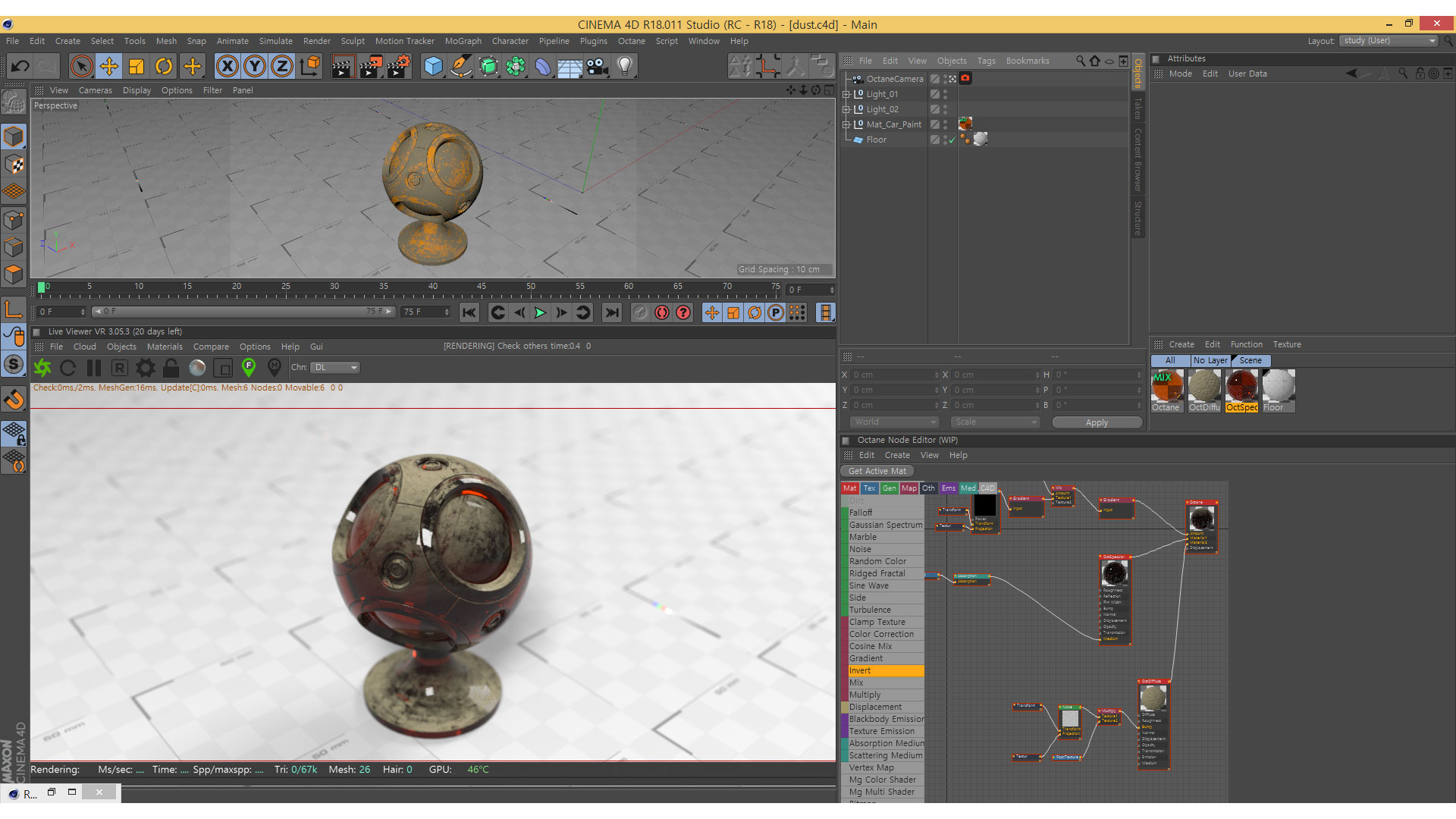Image resolution: width=1456 pixels, height=819 pixels.
Task: Click the Apply coordinates button
Action: 1097,422
